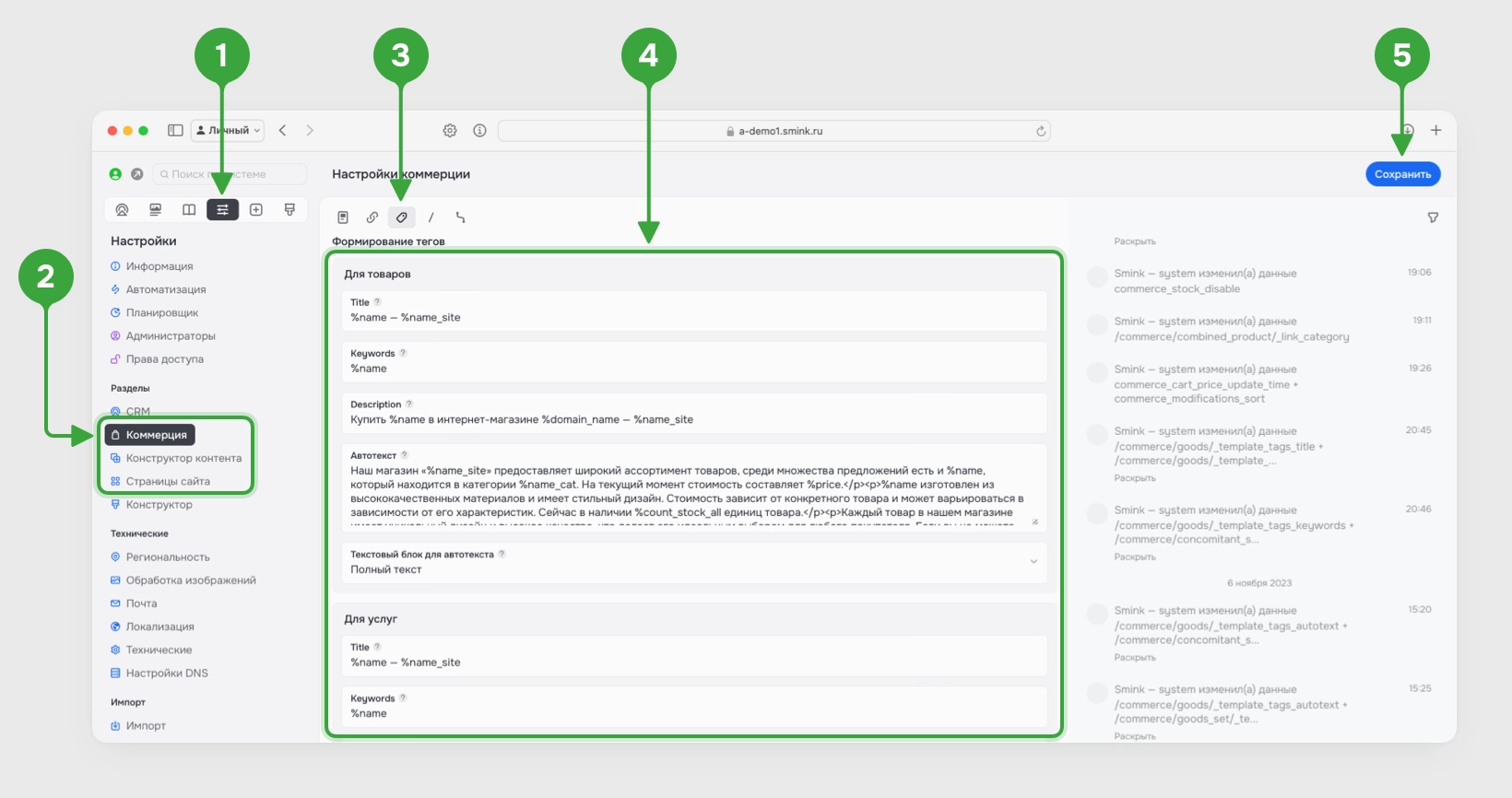Image resolution: width=1512 pixels, height=798 pixels.
Task: Click the 'Поиск по системе' search box
Action: click(x=230, y=174)
